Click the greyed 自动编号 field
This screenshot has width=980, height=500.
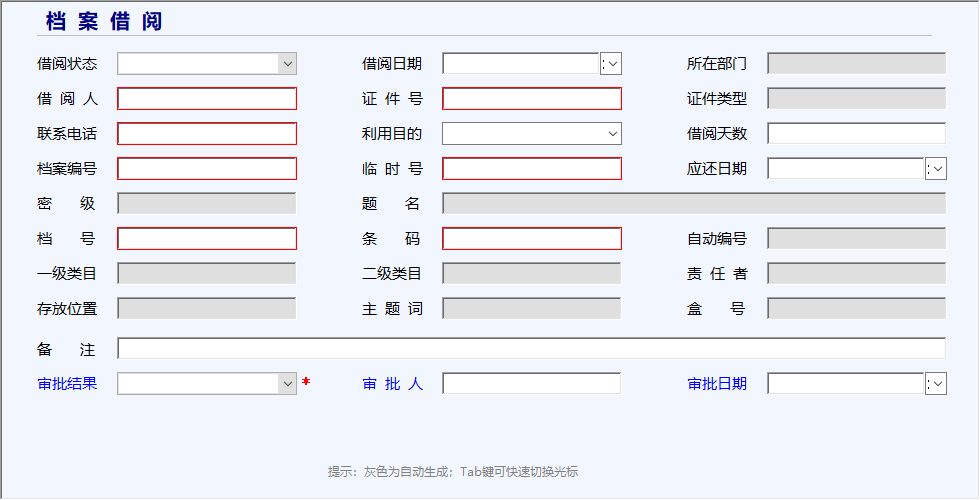[856, 238]
